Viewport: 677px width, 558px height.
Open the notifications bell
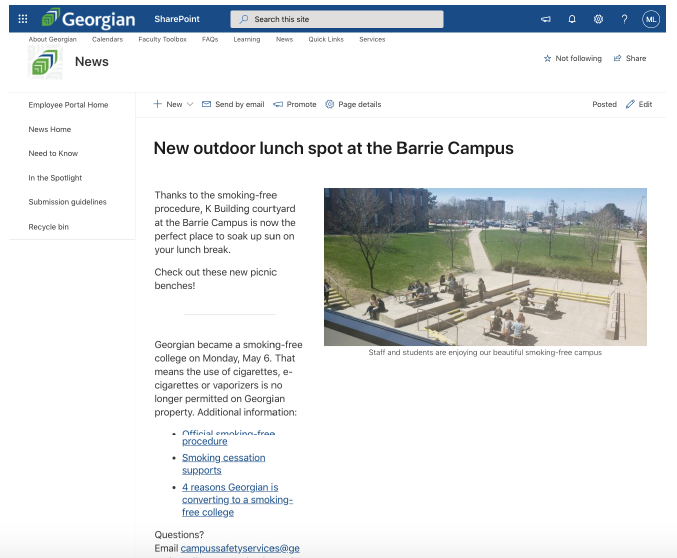(572, 19)
